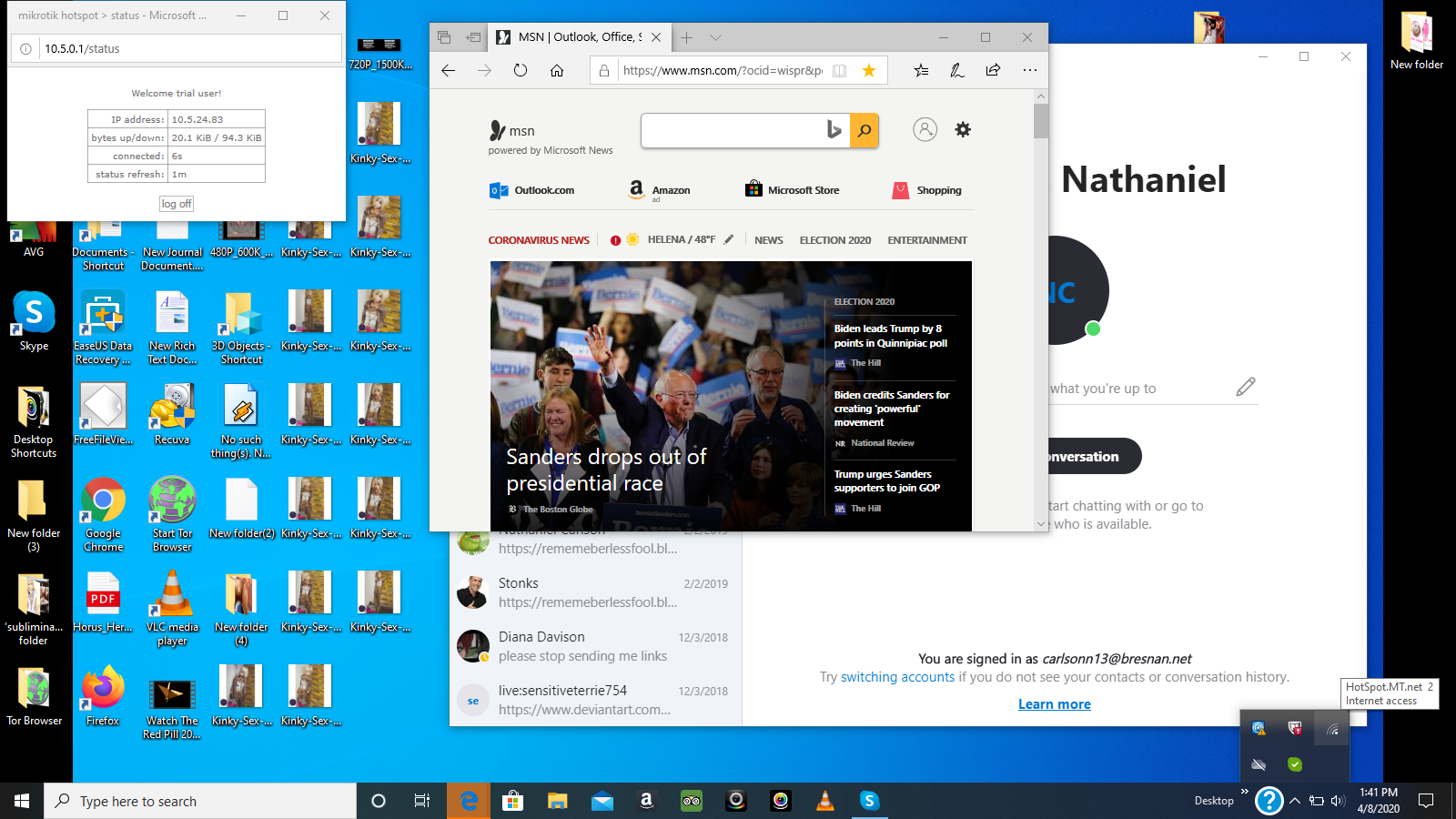Open Diana Davison conversation in Skype
Image resolution: width=1456 pixels, height=819 pixels.
click(x=596, y=646)
